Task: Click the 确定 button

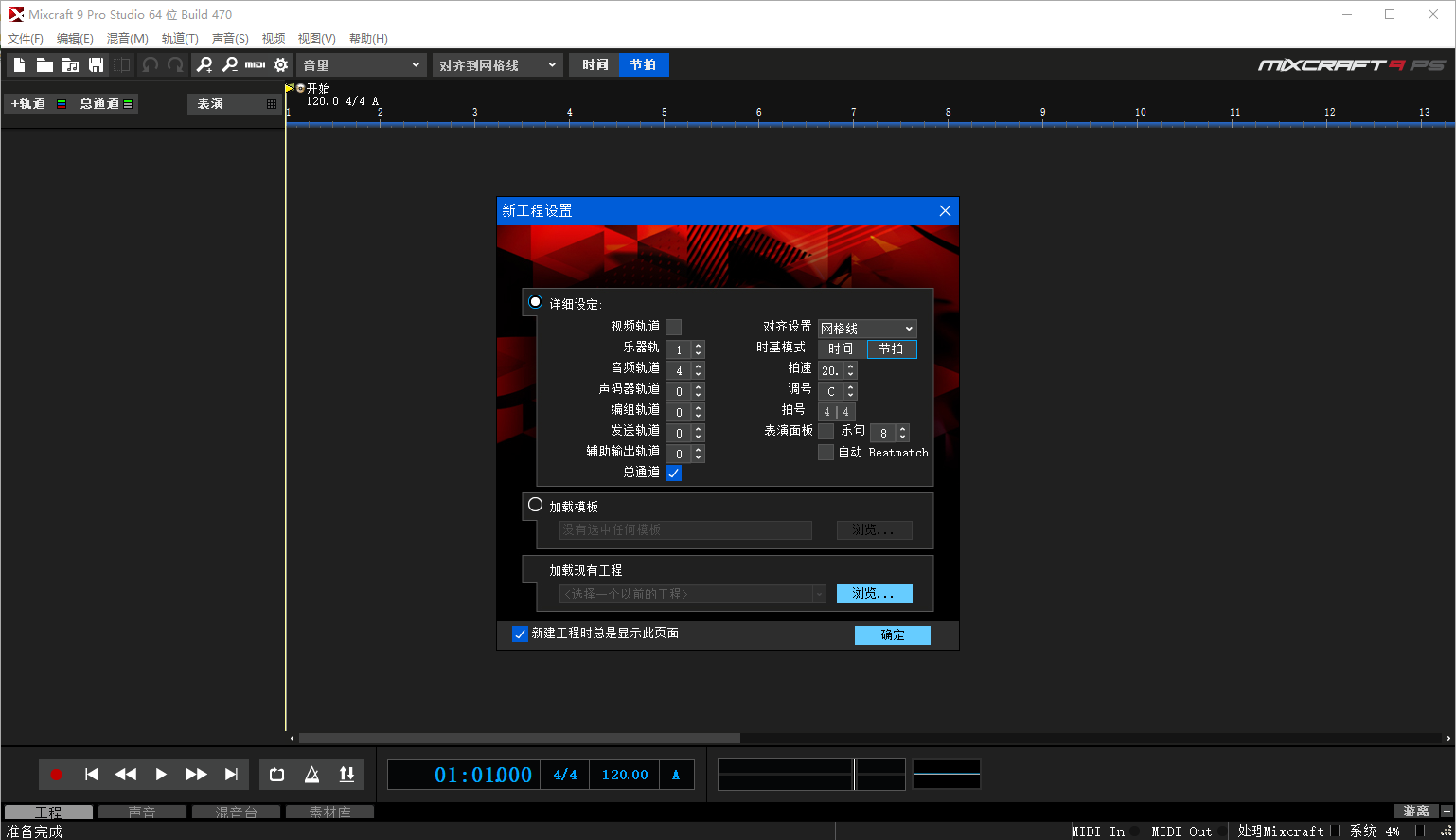Action: [x=892, y=635]
